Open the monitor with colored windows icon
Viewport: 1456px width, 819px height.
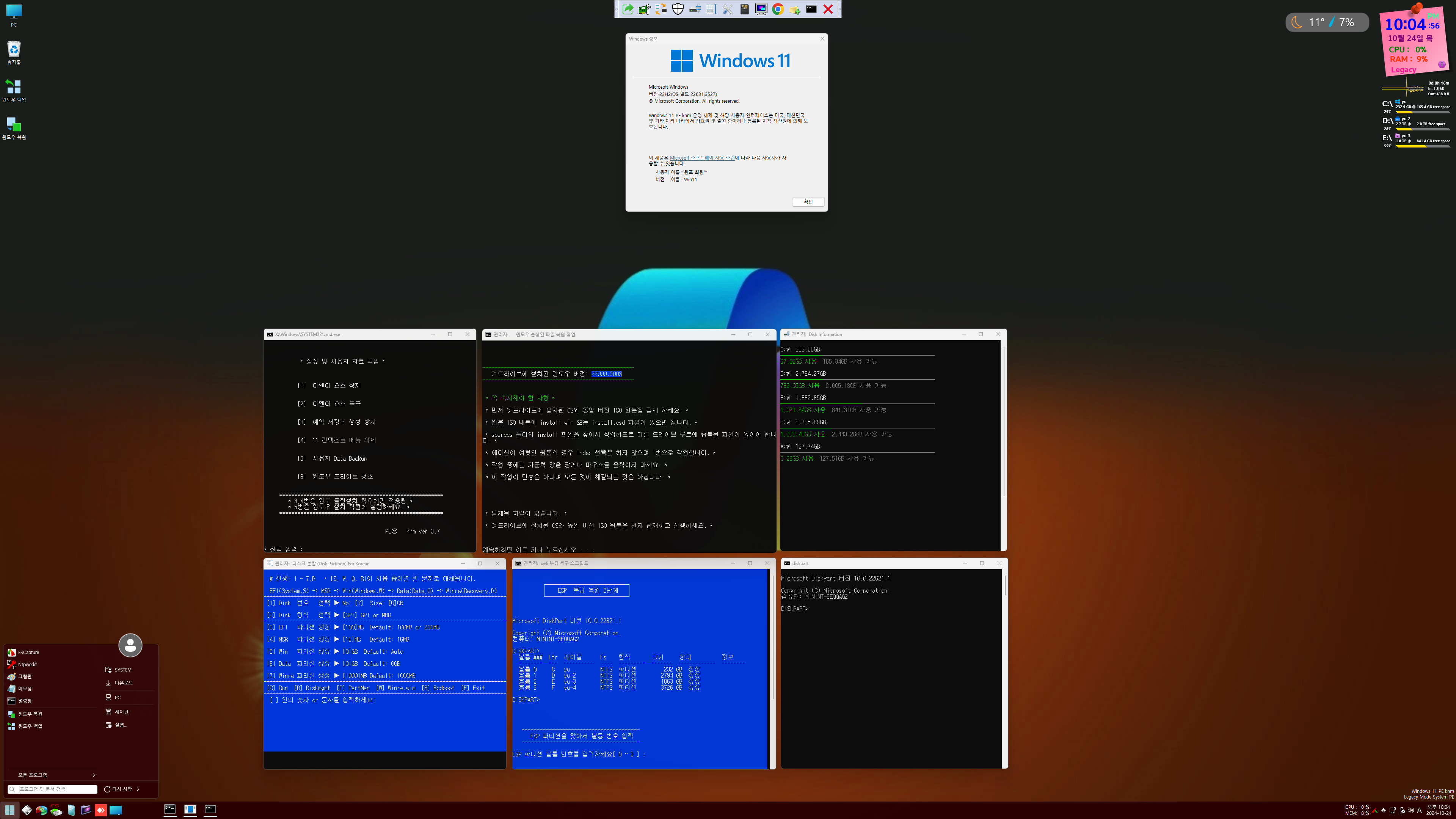761,9
